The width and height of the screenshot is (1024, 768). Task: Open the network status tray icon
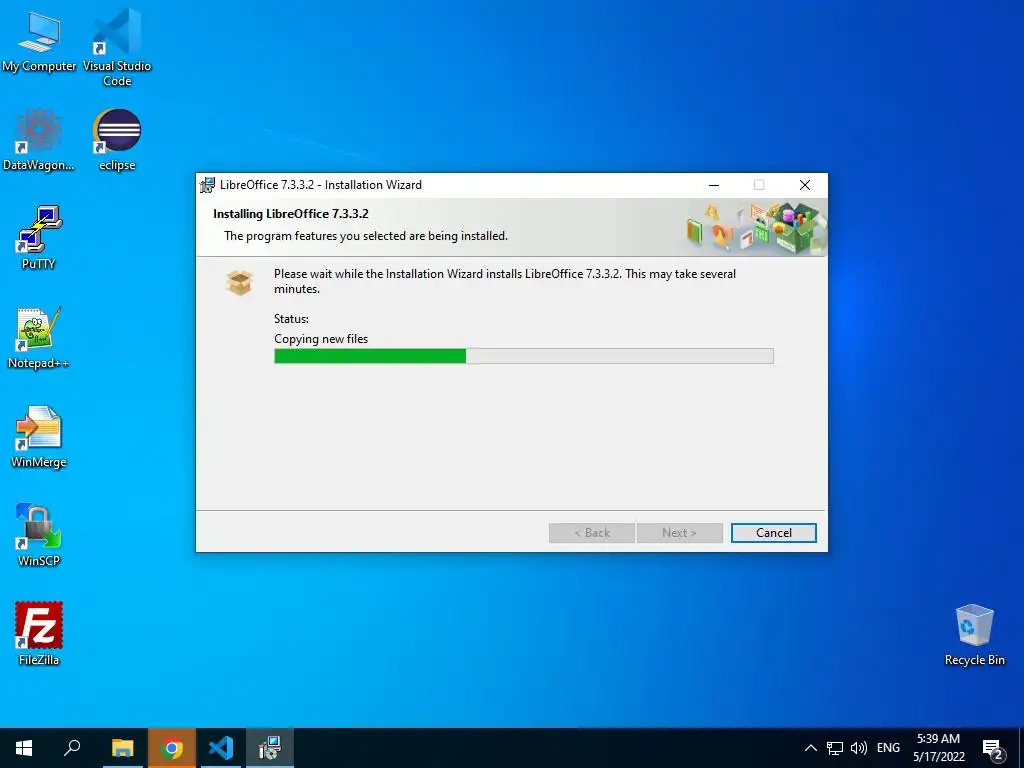pyautogui.click(x=835, y=748)
